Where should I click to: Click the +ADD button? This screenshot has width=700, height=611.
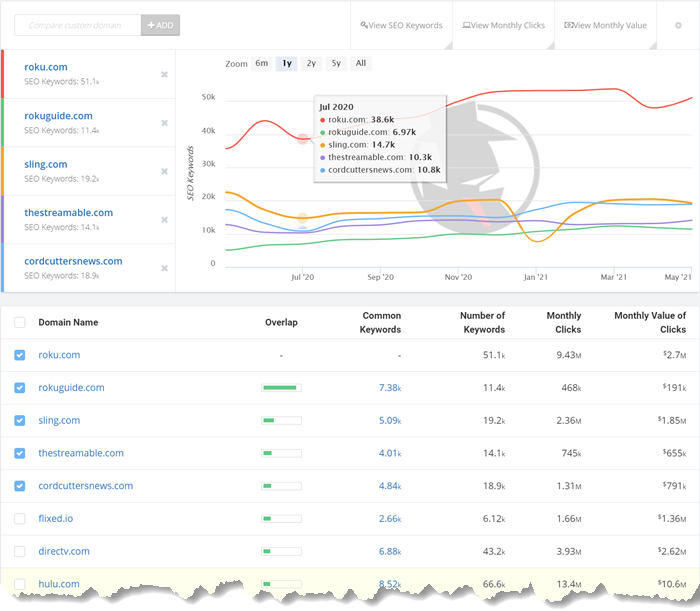pos(160,25)
